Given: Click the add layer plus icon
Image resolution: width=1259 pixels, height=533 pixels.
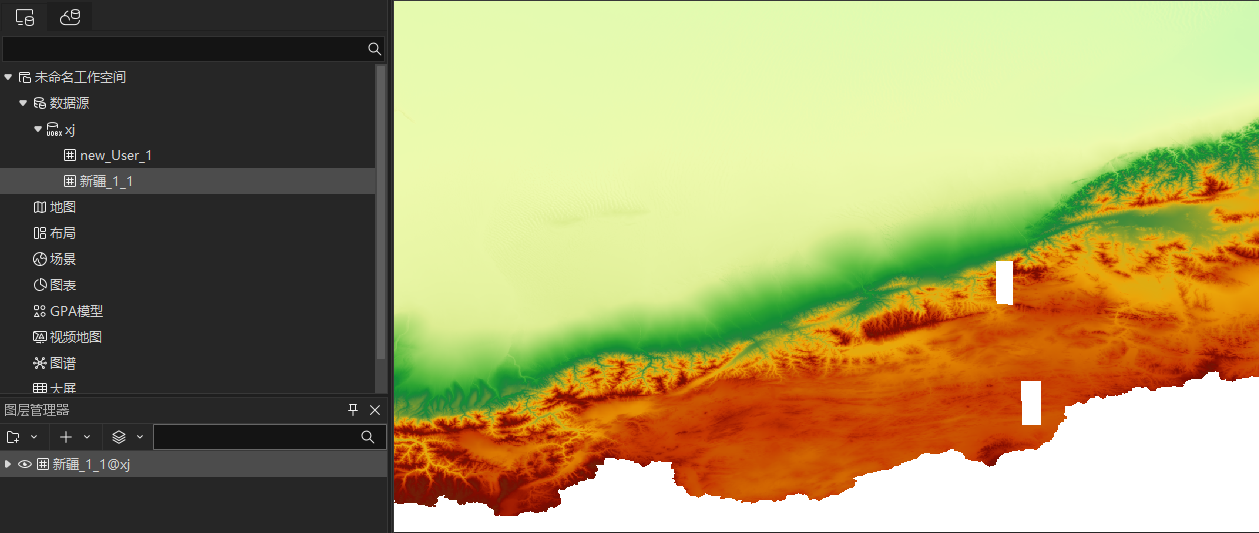Looking at the screenshot, I should [x=66, y=437].
